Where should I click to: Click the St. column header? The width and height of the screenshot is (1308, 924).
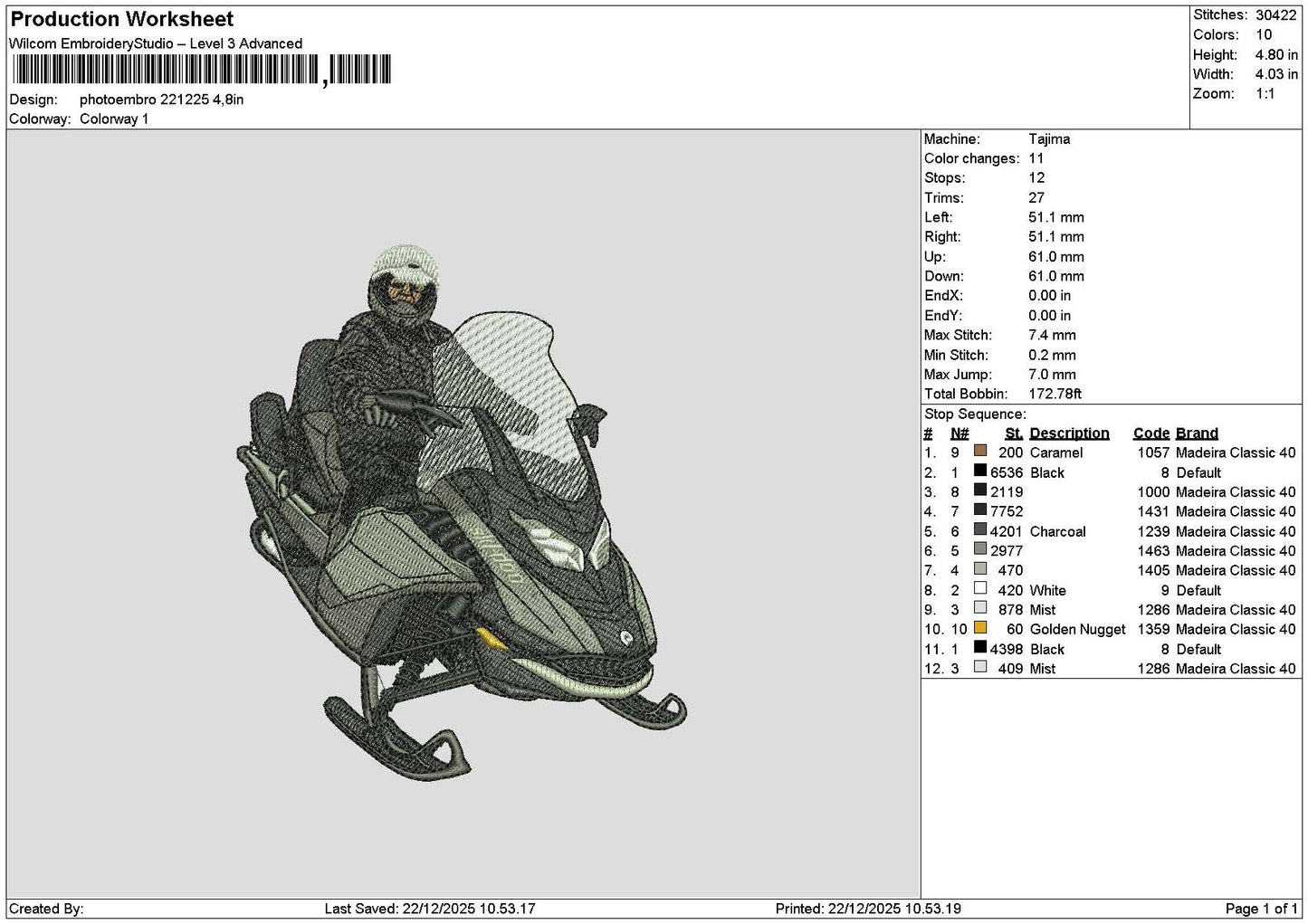tap(1014, 433)
